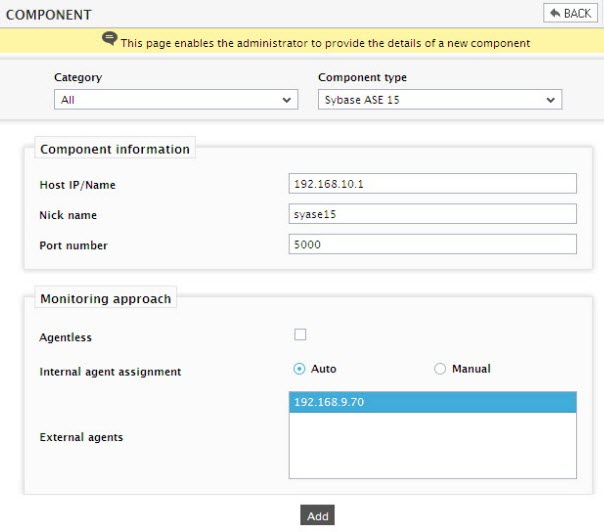
Task: Click the COMPONENT page title
Action: (49, 15)
